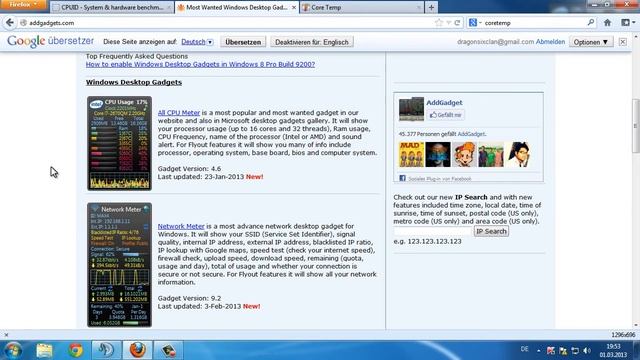Switch to the Core Temp tab
The image size is (640, 360).
tap(362, 7)
